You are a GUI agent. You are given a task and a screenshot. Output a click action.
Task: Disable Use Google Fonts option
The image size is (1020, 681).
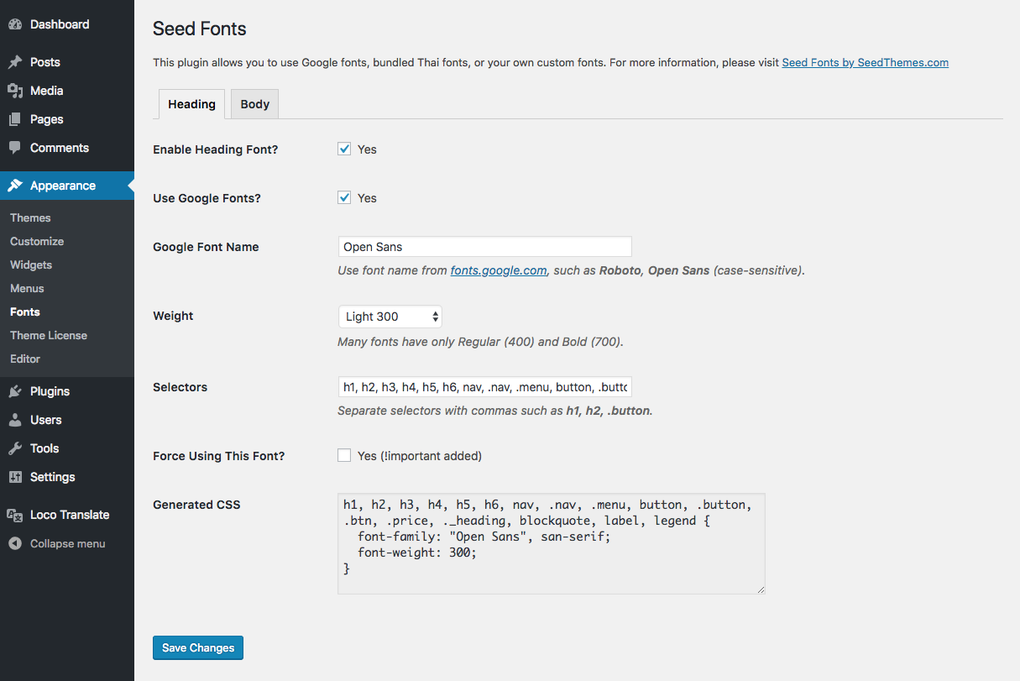[x=344, y=197]
